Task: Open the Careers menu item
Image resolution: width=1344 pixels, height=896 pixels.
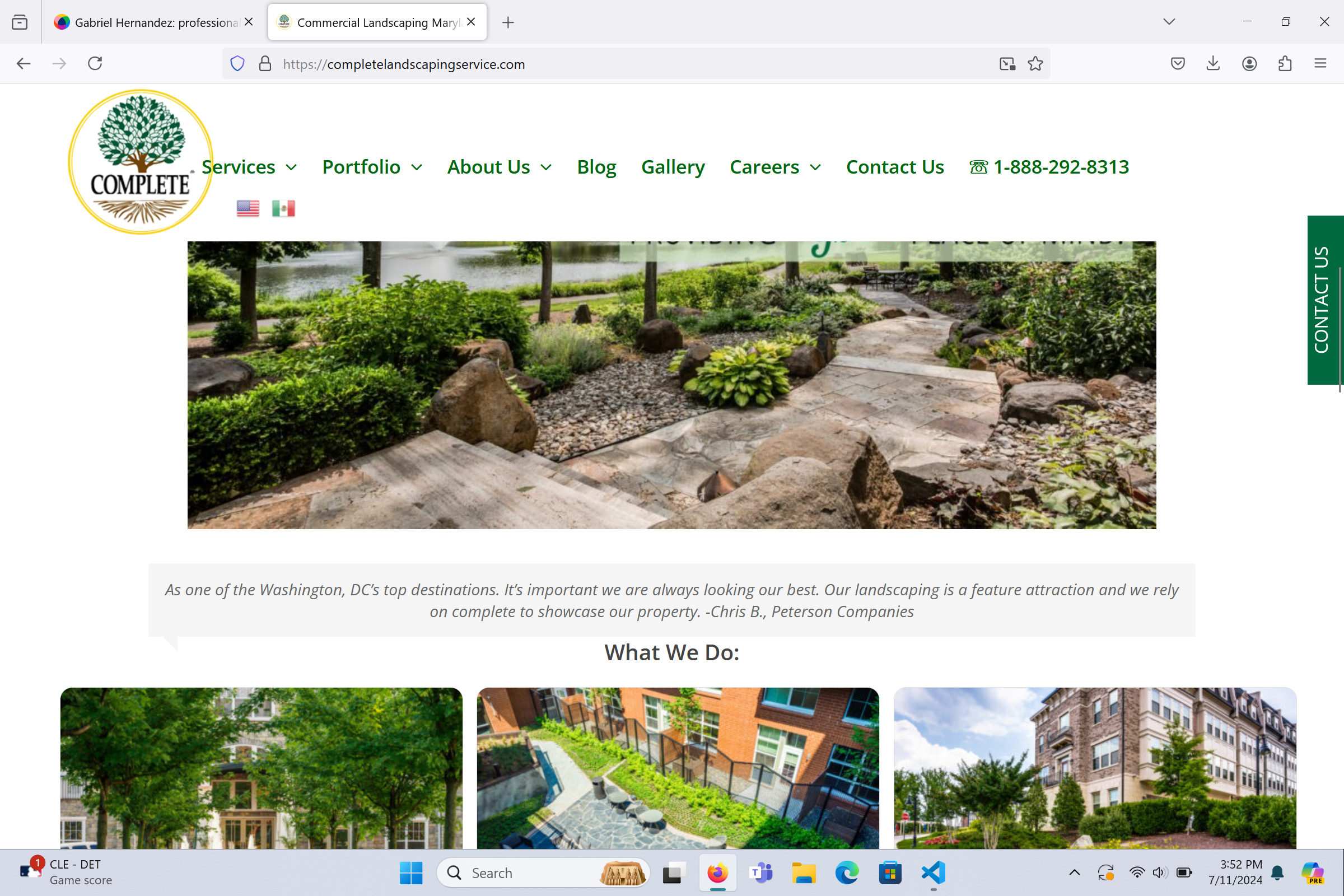Action: coord(764,167)
